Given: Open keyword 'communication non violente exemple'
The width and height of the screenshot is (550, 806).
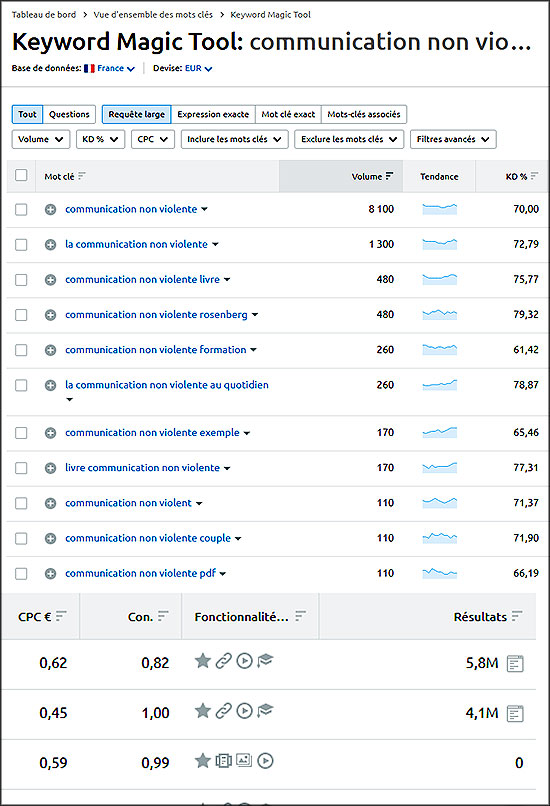Looking at the screenshot, I should point(152,433).
